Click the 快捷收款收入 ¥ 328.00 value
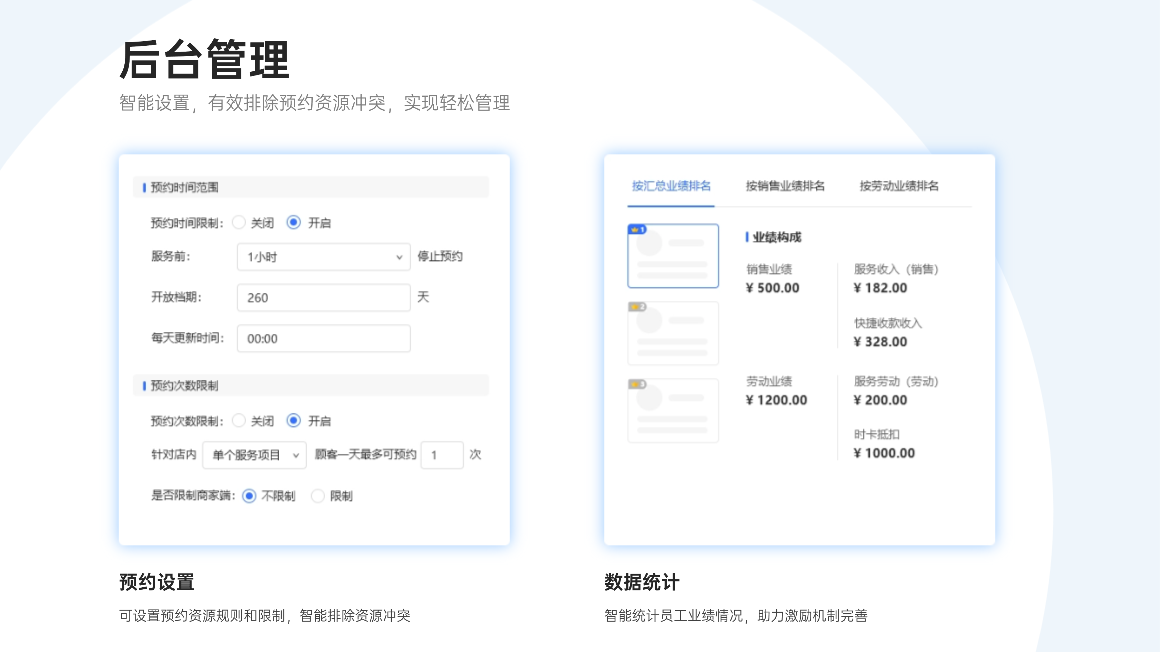 (880, 342)
